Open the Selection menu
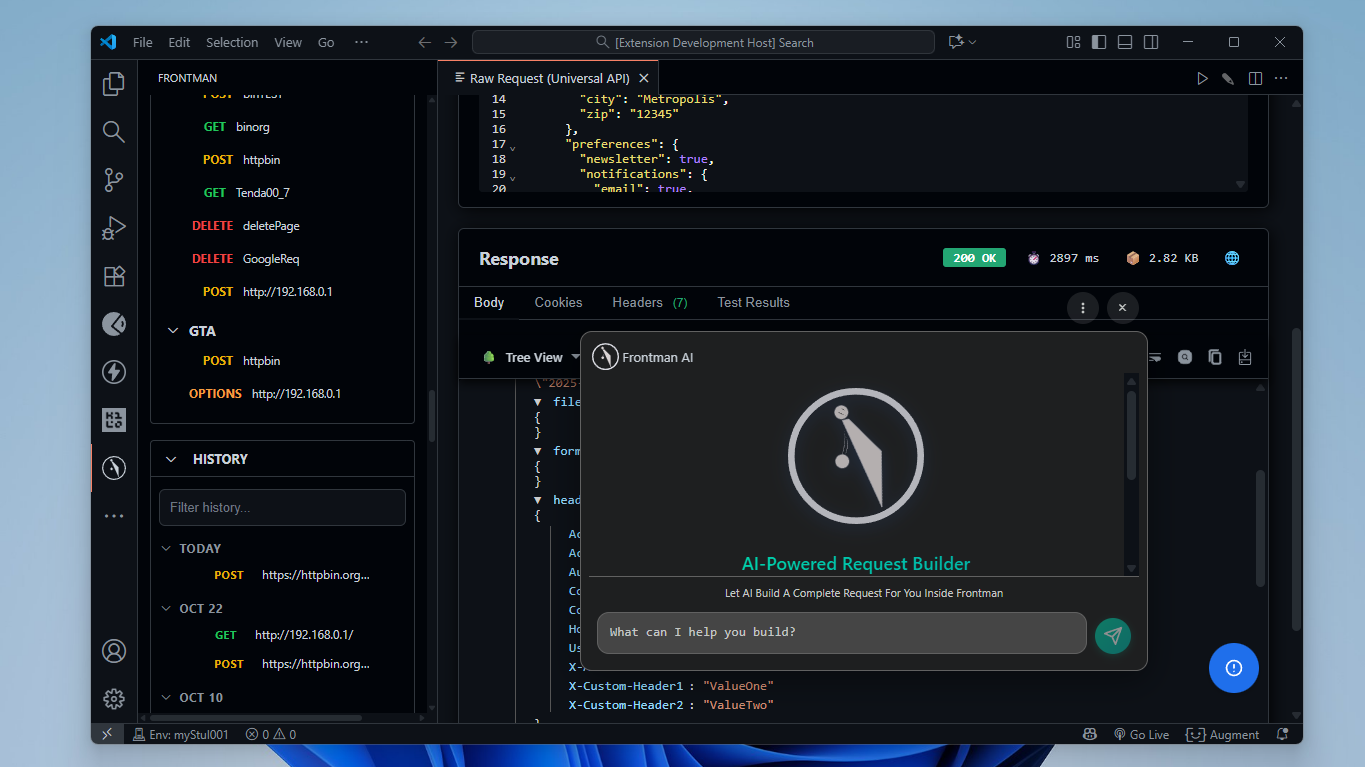The height and width of the screenshot is (767, 1365). [232, 42]
